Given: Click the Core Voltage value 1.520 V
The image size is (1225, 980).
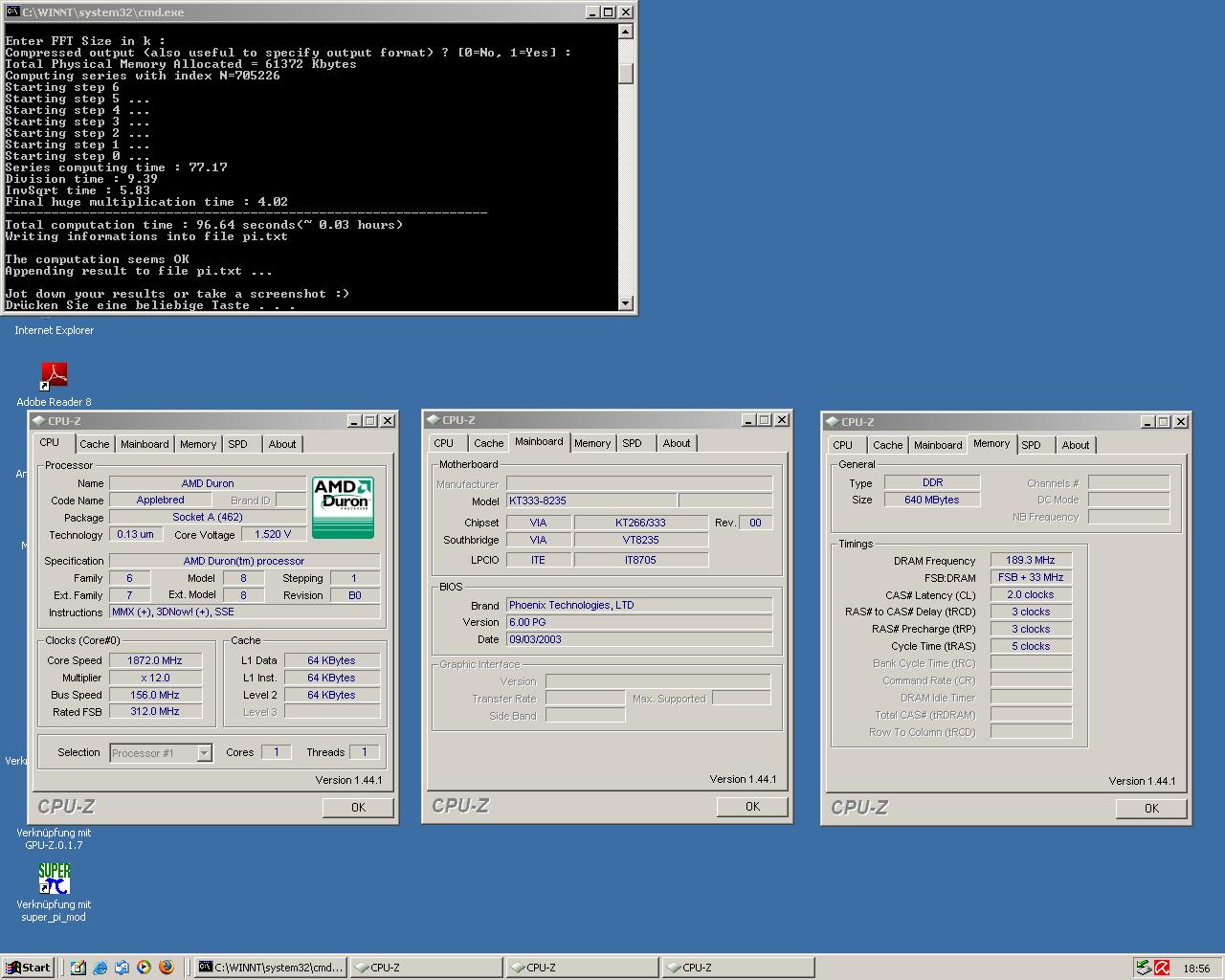Looking at the screenshot, I should click(x=273, y=534).
